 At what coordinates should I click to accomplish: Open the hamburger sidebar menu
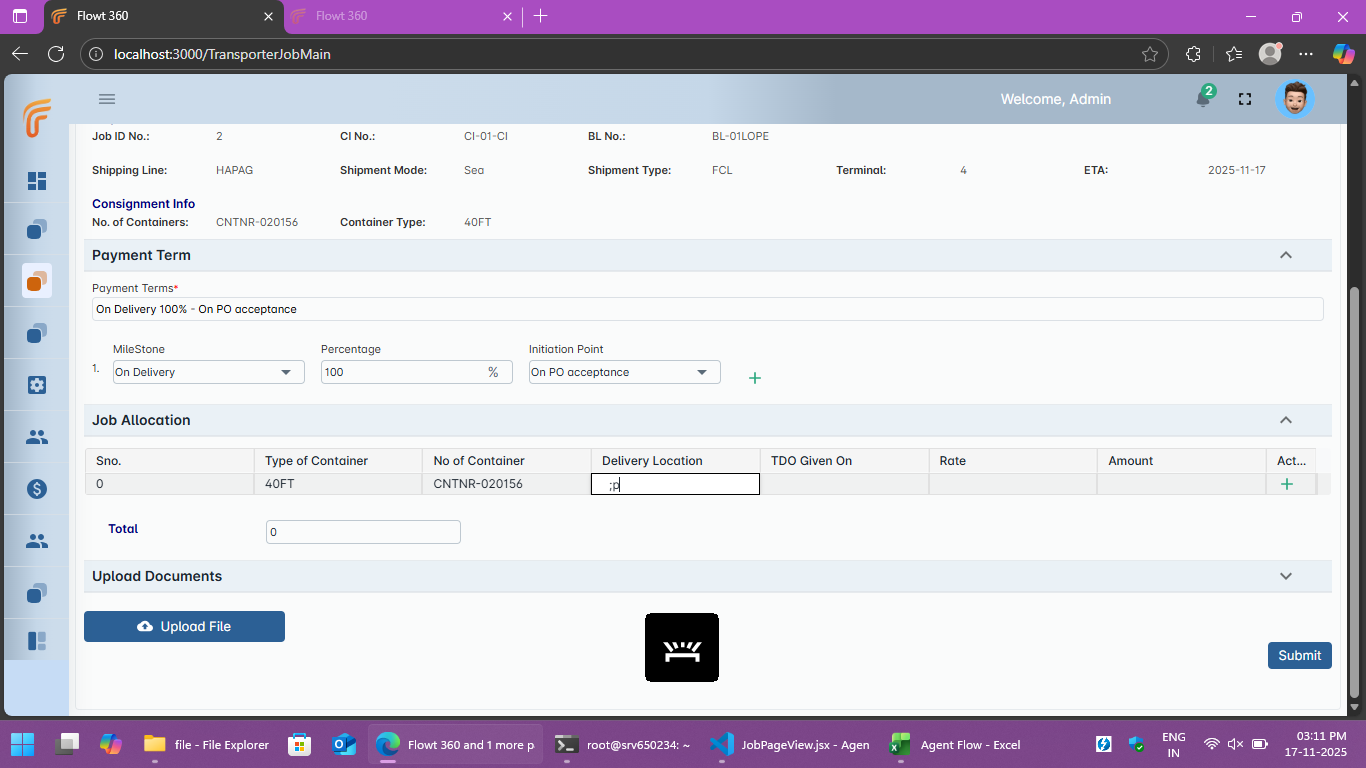[x=107, y=99]
